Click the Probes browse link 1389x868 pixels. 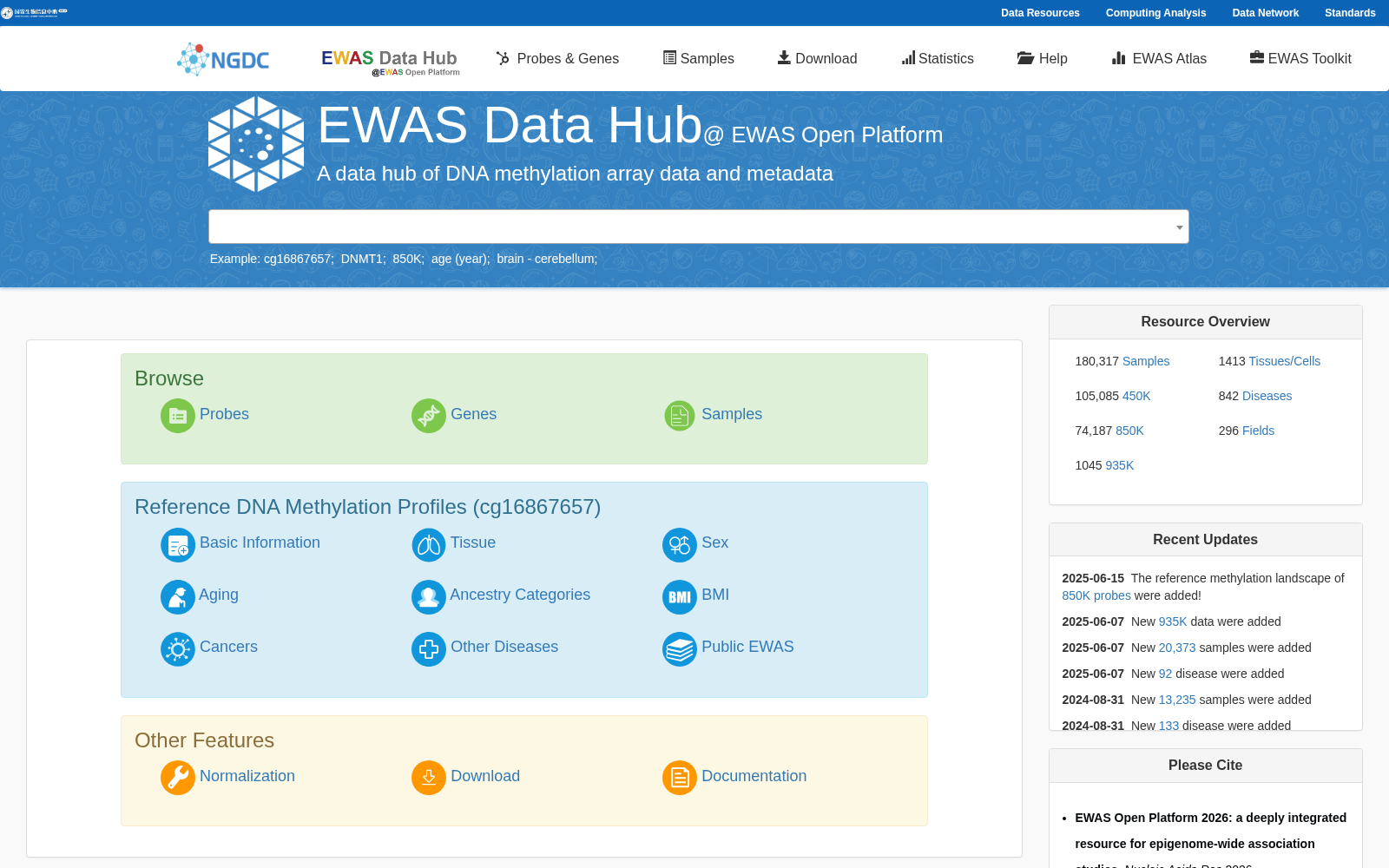tap(224, 414)
